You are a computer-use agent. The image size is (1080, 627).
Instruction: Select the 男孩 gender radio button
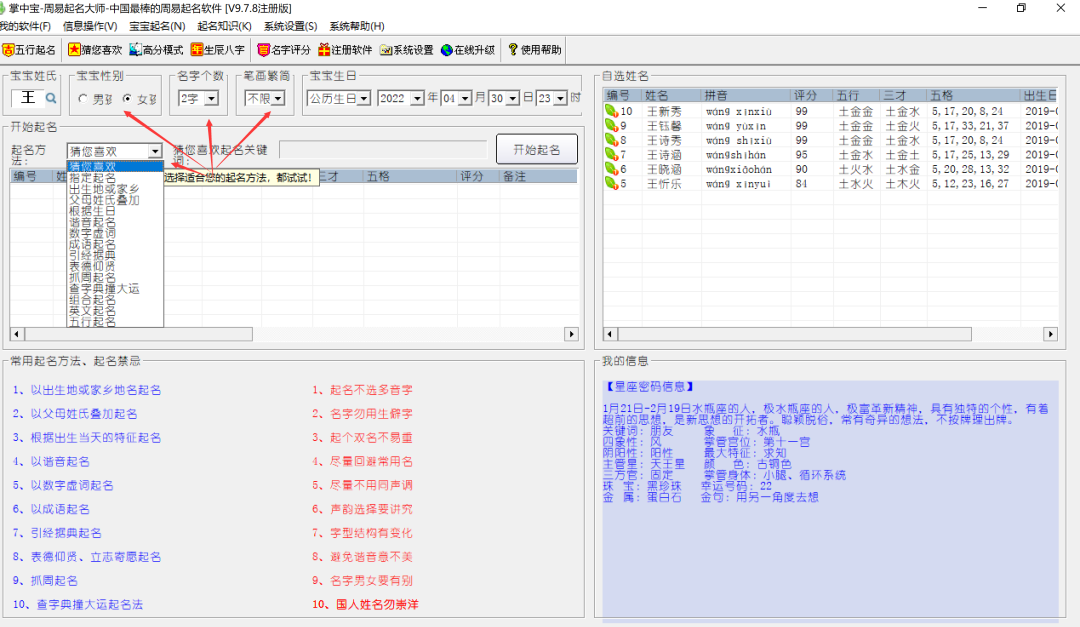pos(83,99)
